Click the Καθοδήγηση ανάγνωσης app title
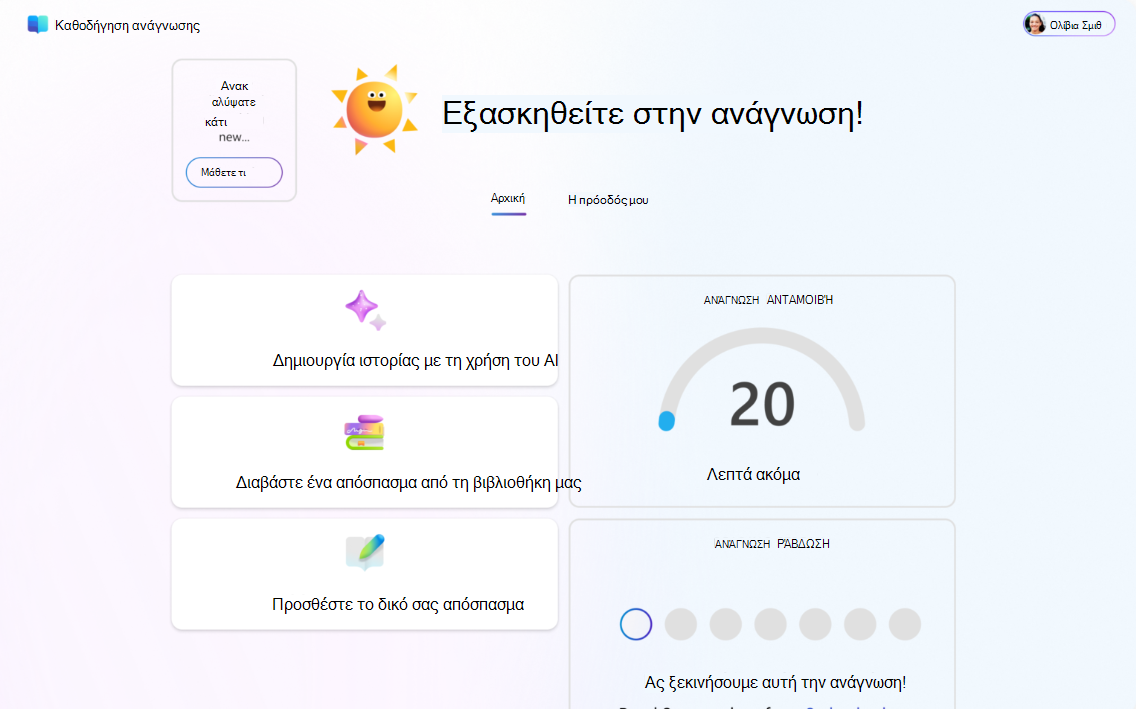The height and width of the screenshot is (709, 1136). 128,25
